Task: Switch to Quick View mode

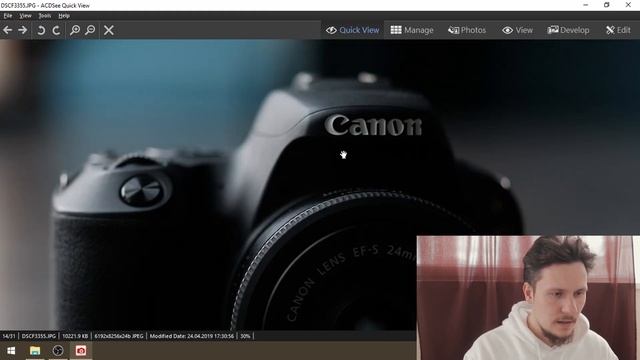Action: [353, 30]
